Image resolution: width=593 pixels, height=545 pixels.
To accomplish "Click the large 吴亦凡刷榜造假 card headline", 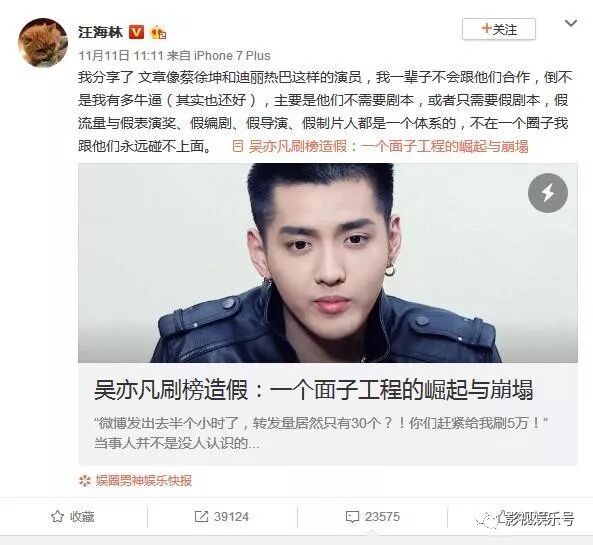I will coord(314,390).
